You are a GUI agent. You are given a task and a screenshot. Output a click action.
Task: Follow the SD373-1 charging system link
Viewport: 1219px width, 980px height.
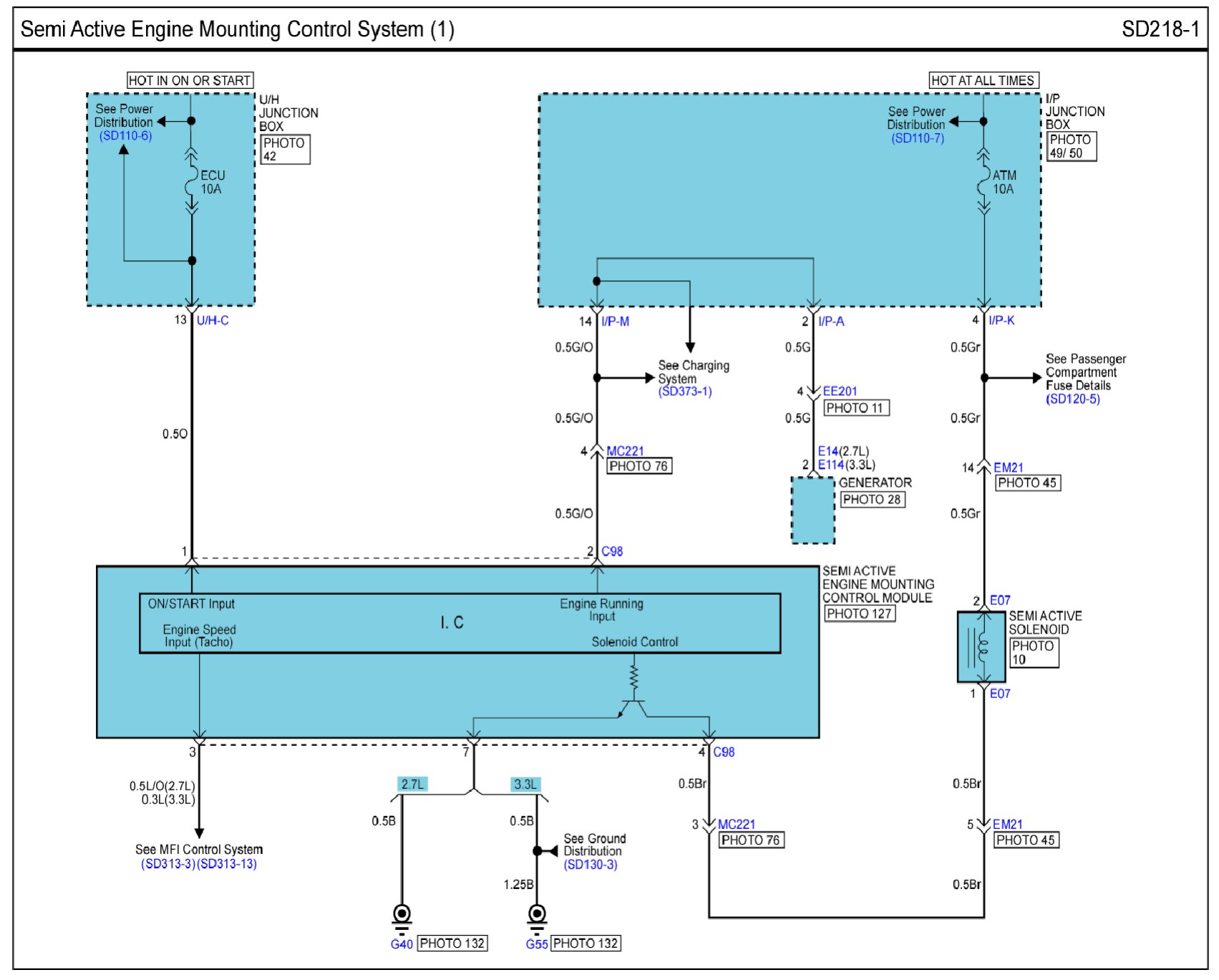685,392
